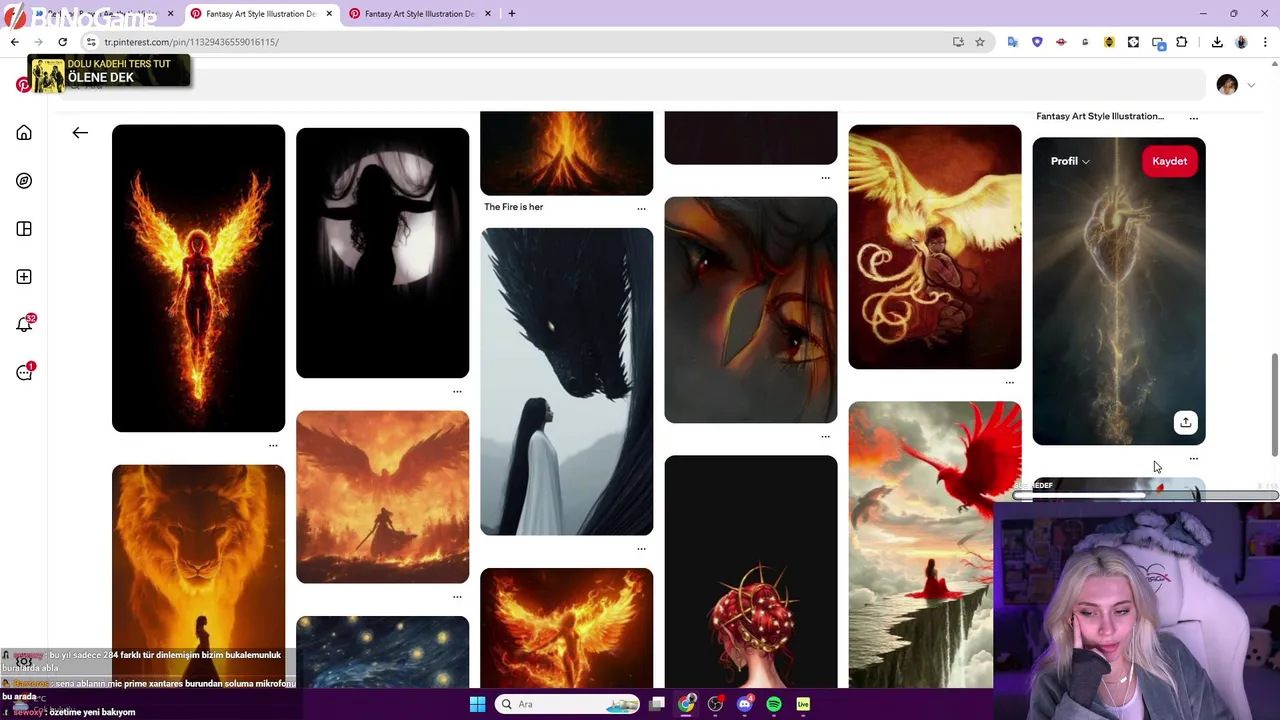This screenshot has height=720, width=1280.
Task: Open the Live app on taskbar
Action: [803, 704]
